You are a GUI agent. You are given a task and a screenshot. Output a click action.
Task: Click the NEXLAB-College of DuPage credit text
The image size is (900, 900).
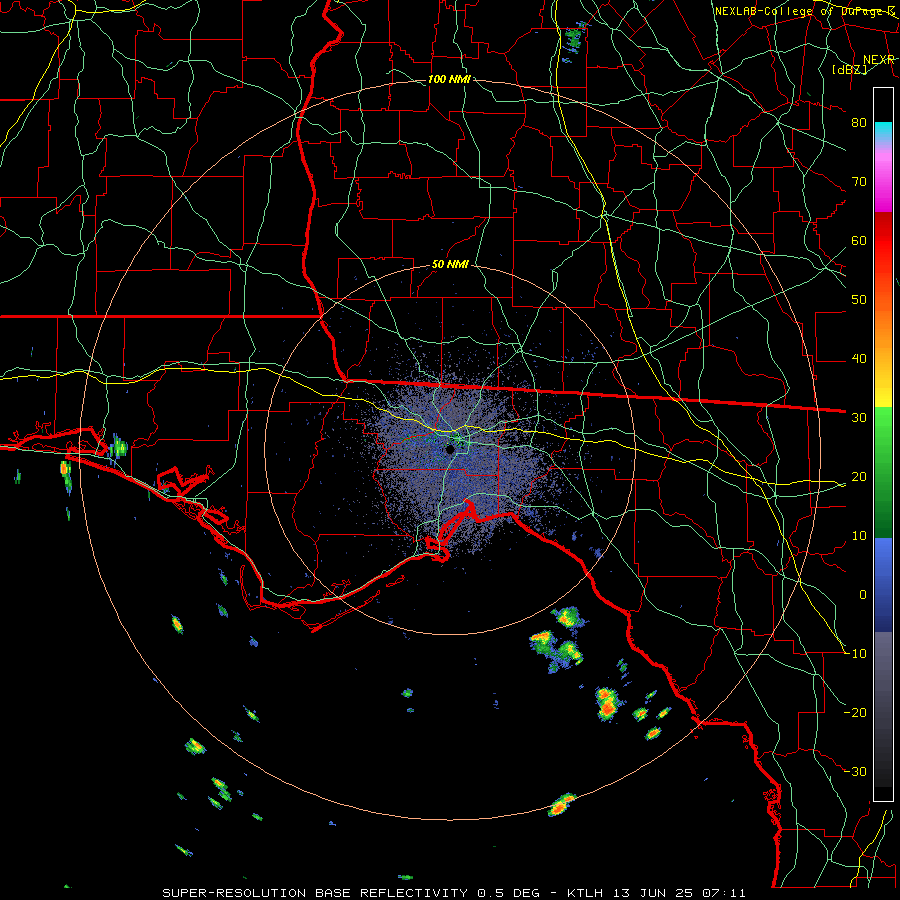805,11
